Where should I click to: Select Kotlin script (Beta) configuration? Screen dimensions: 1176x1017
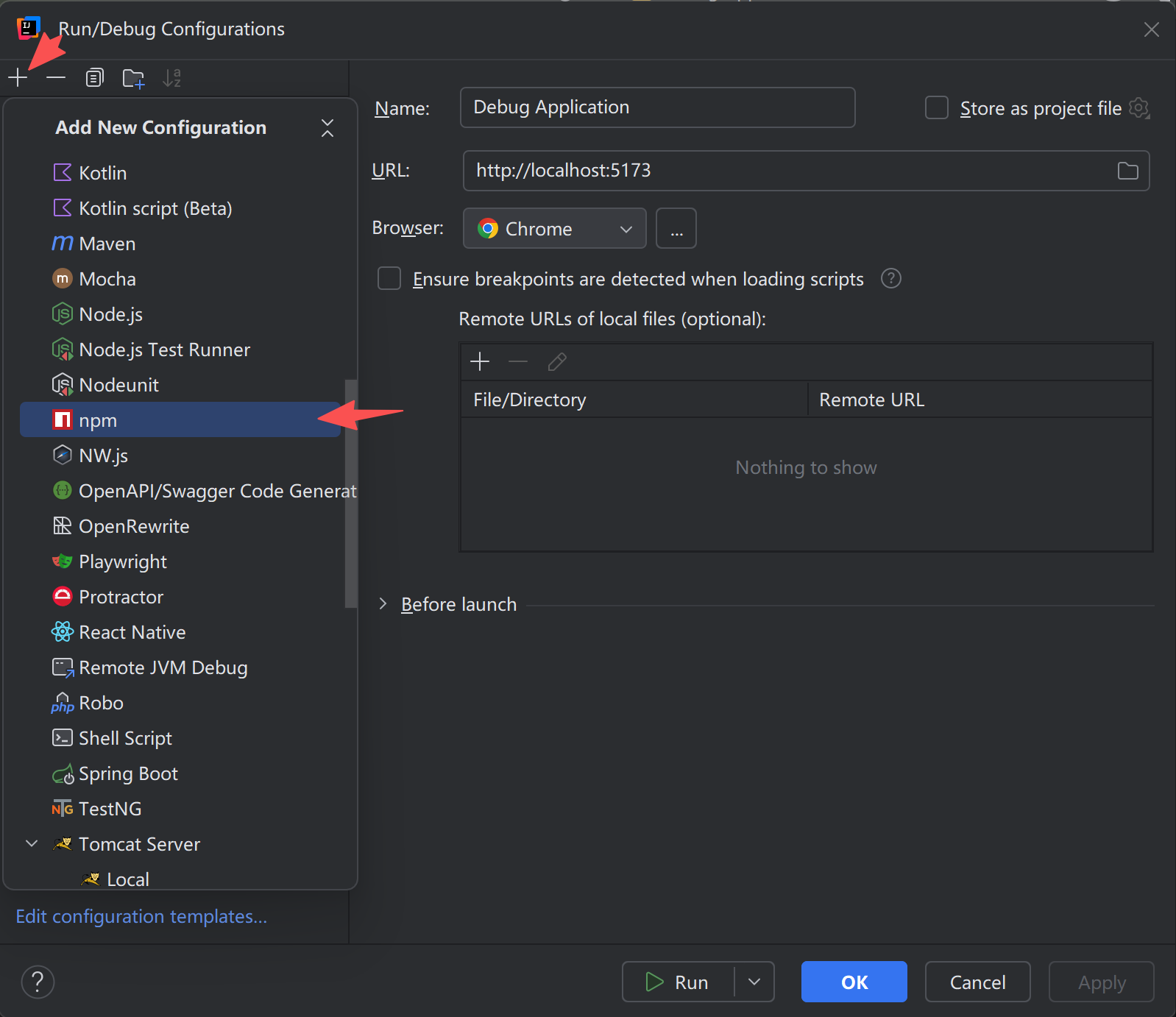click(180, 208)
